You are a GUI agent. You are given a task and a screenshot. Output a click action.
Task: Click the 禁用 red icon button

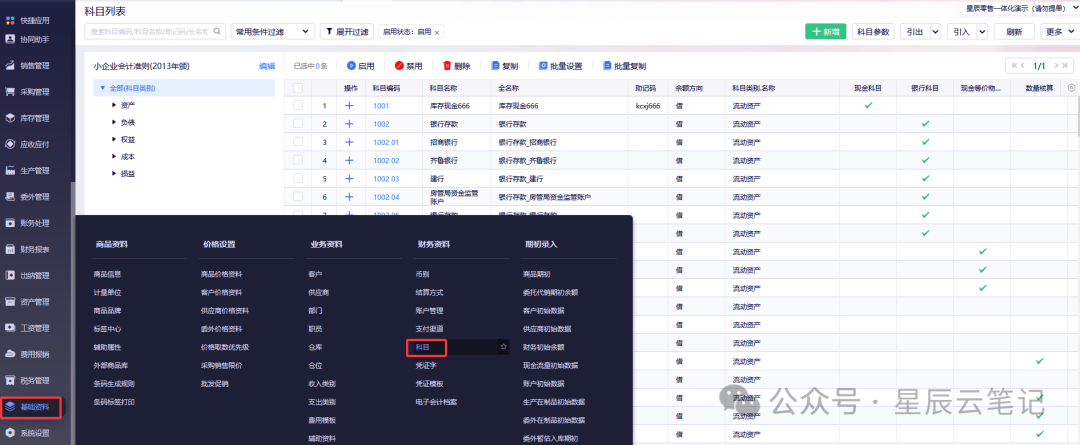[x=399, y=66]
